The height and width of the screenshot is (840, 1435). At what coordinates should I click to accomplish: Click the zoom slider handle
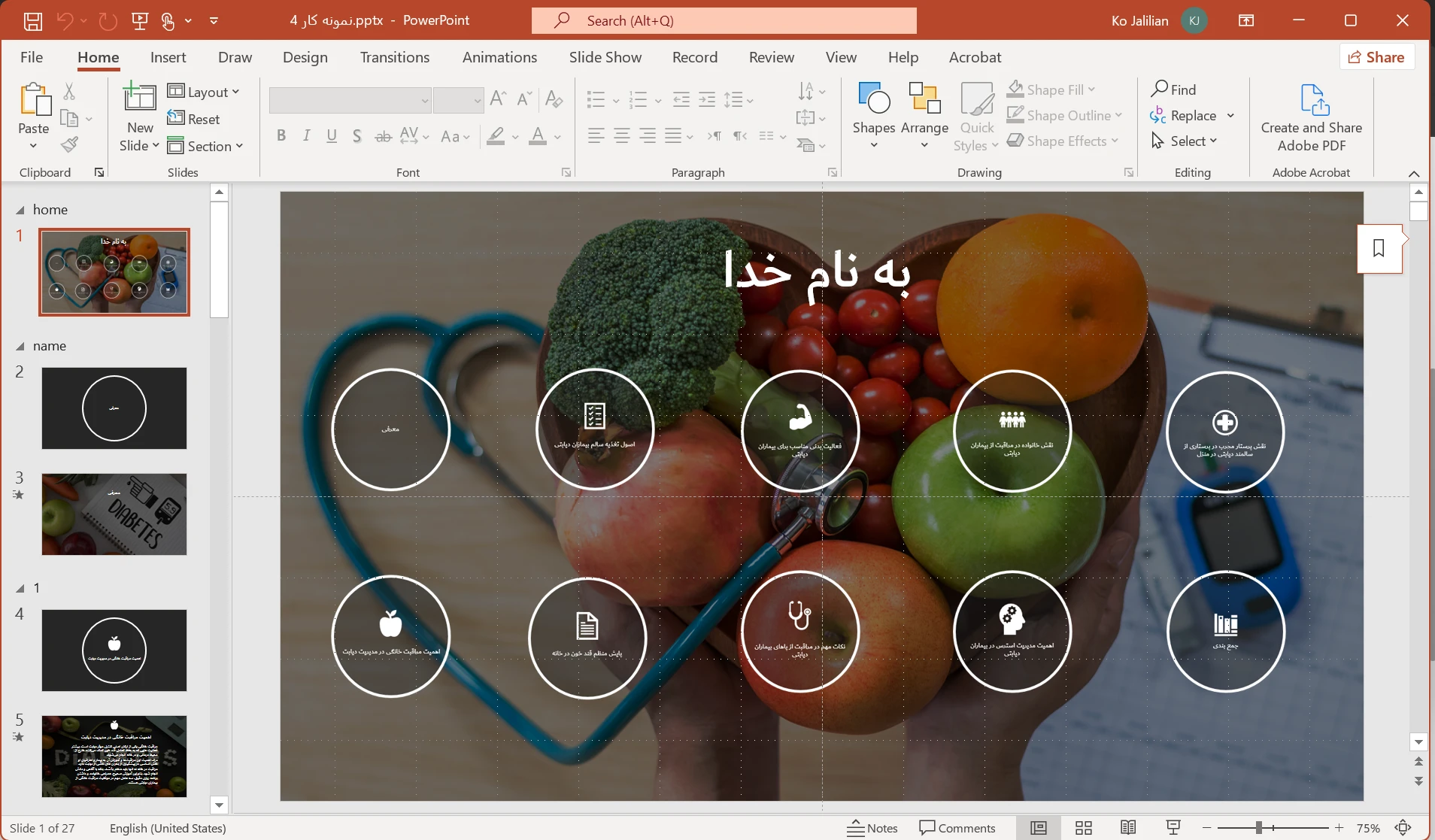[1258, 828]
